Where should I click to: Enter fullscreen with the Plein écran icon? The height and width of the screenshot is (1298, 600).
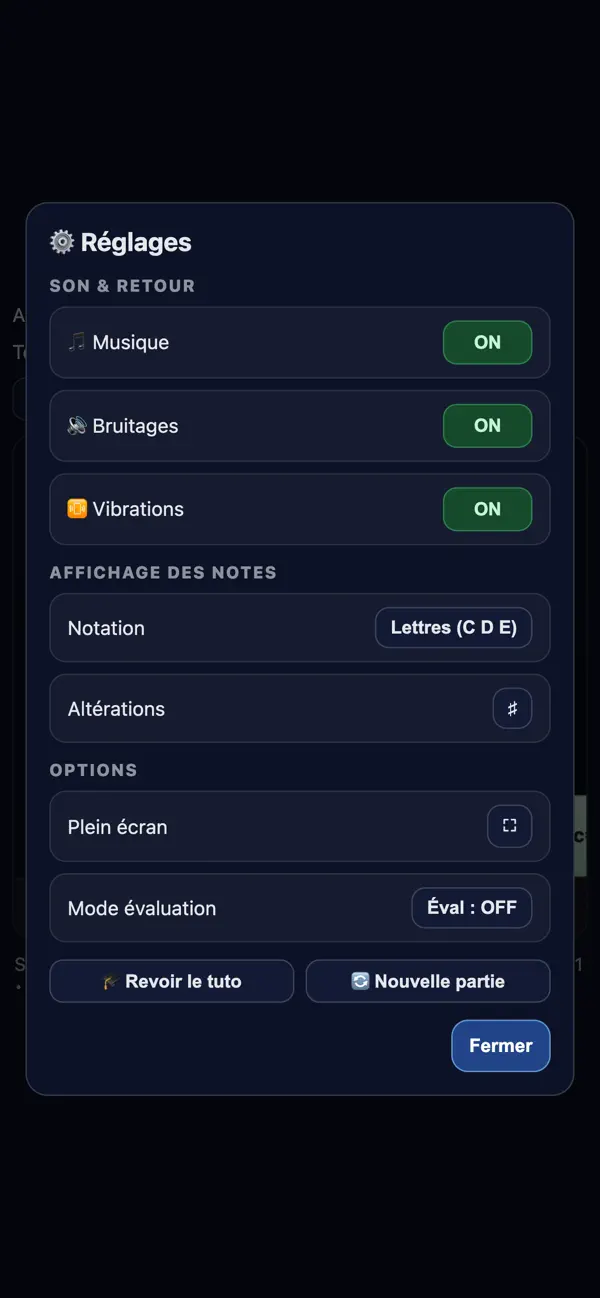pyautogui.click(x=510, y=826)
